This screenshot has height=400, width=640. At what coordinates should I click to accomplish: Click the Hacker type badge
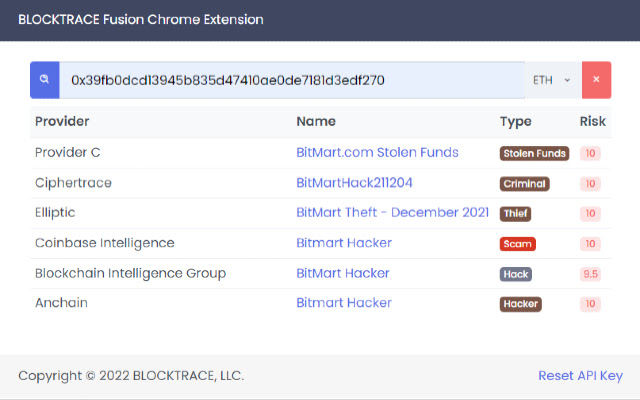[520, 304]
